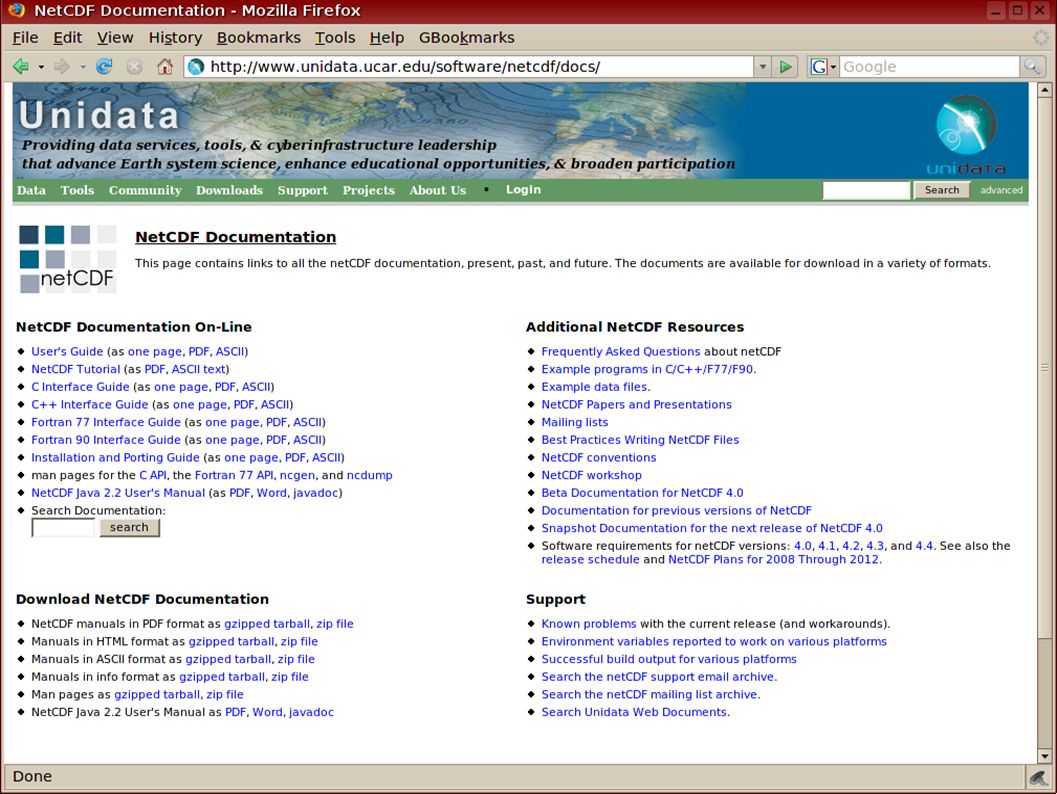Go to the Home page icon
Image resolution: width=1057 pixels, height=794 pixels.
pyautogui.click(x=164, y=66)
